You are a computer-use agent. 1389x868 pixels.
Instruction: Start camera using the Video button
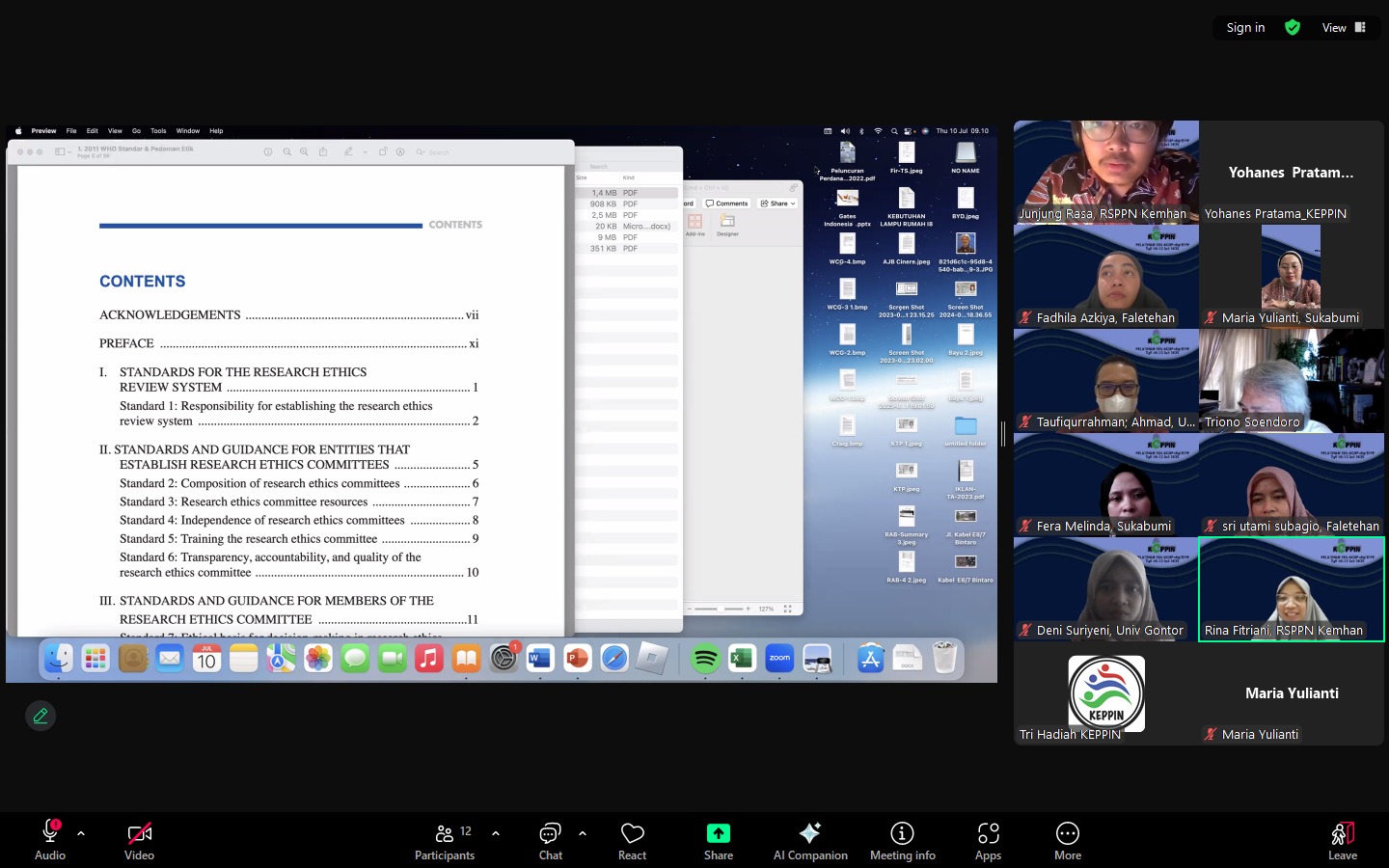point(139,839)
